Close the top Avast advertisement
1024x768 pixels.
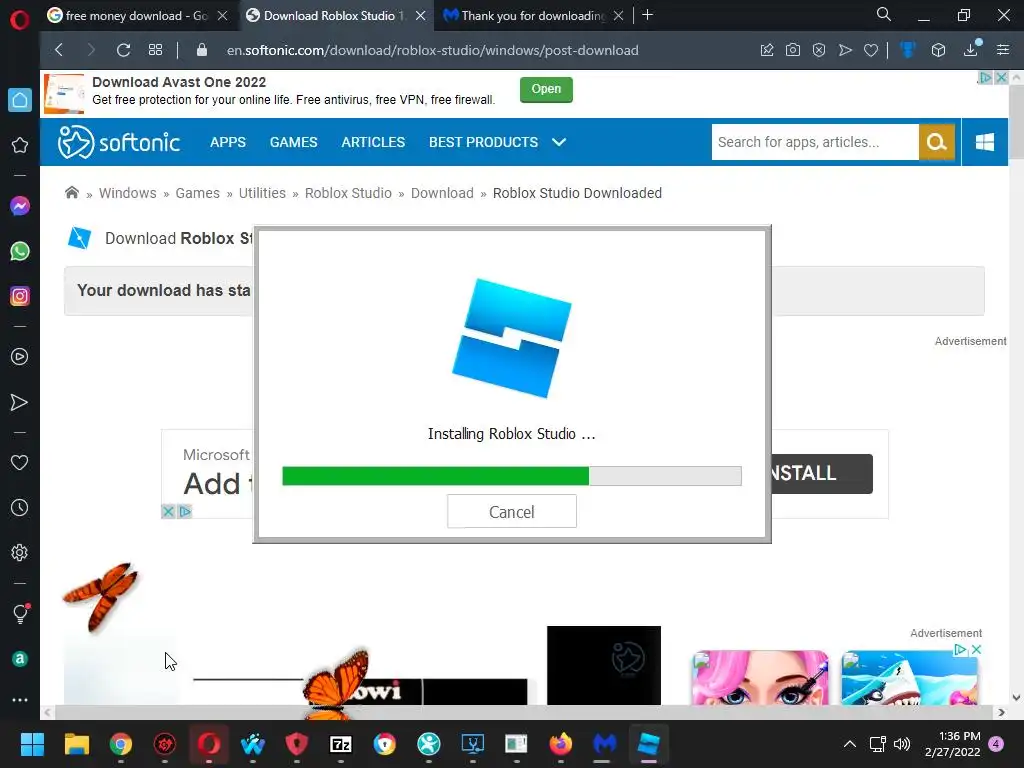coord(1001,78)
